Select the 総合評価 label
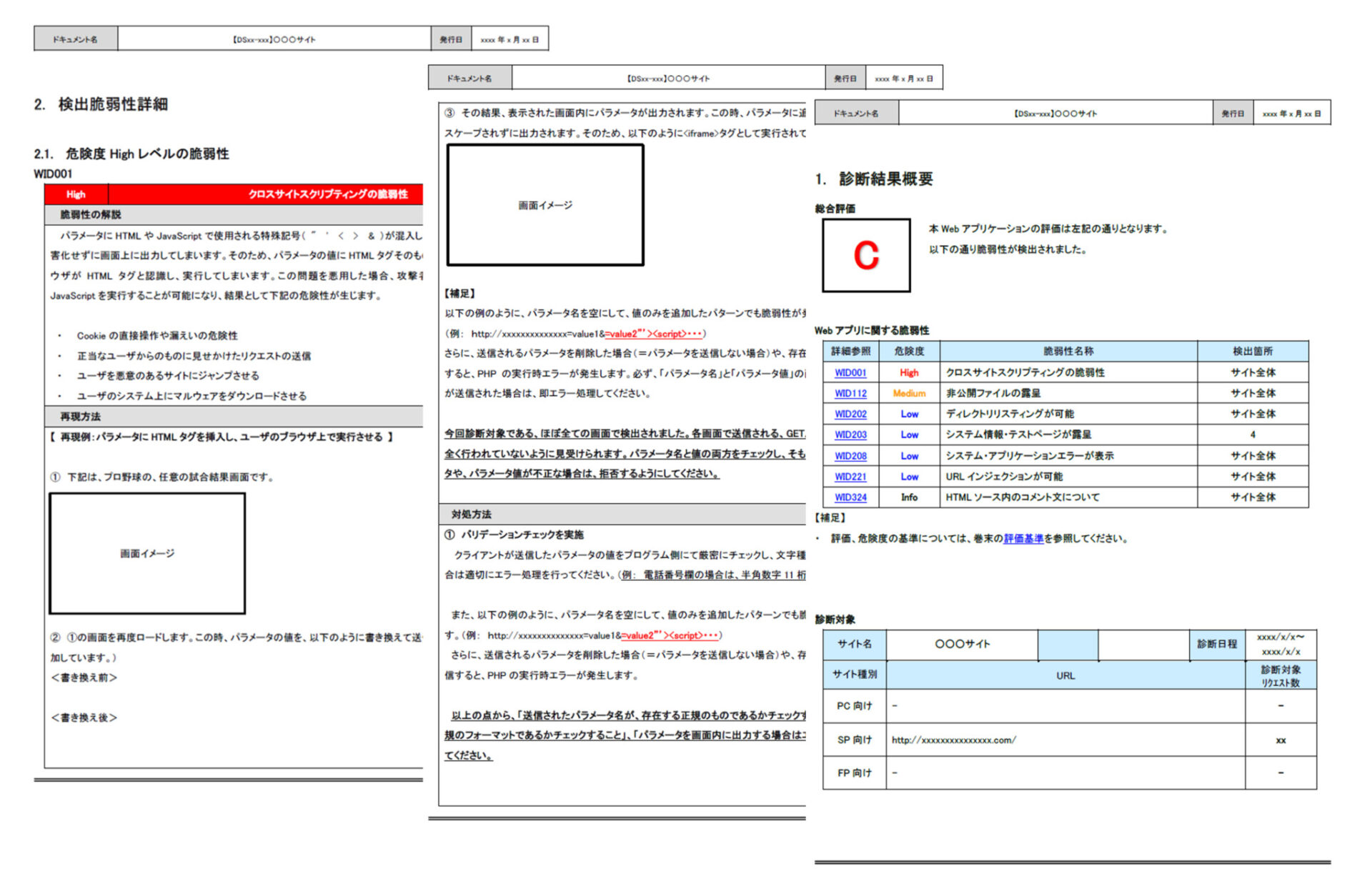This screenshot has width=1372, height=889. click(835, 209)
